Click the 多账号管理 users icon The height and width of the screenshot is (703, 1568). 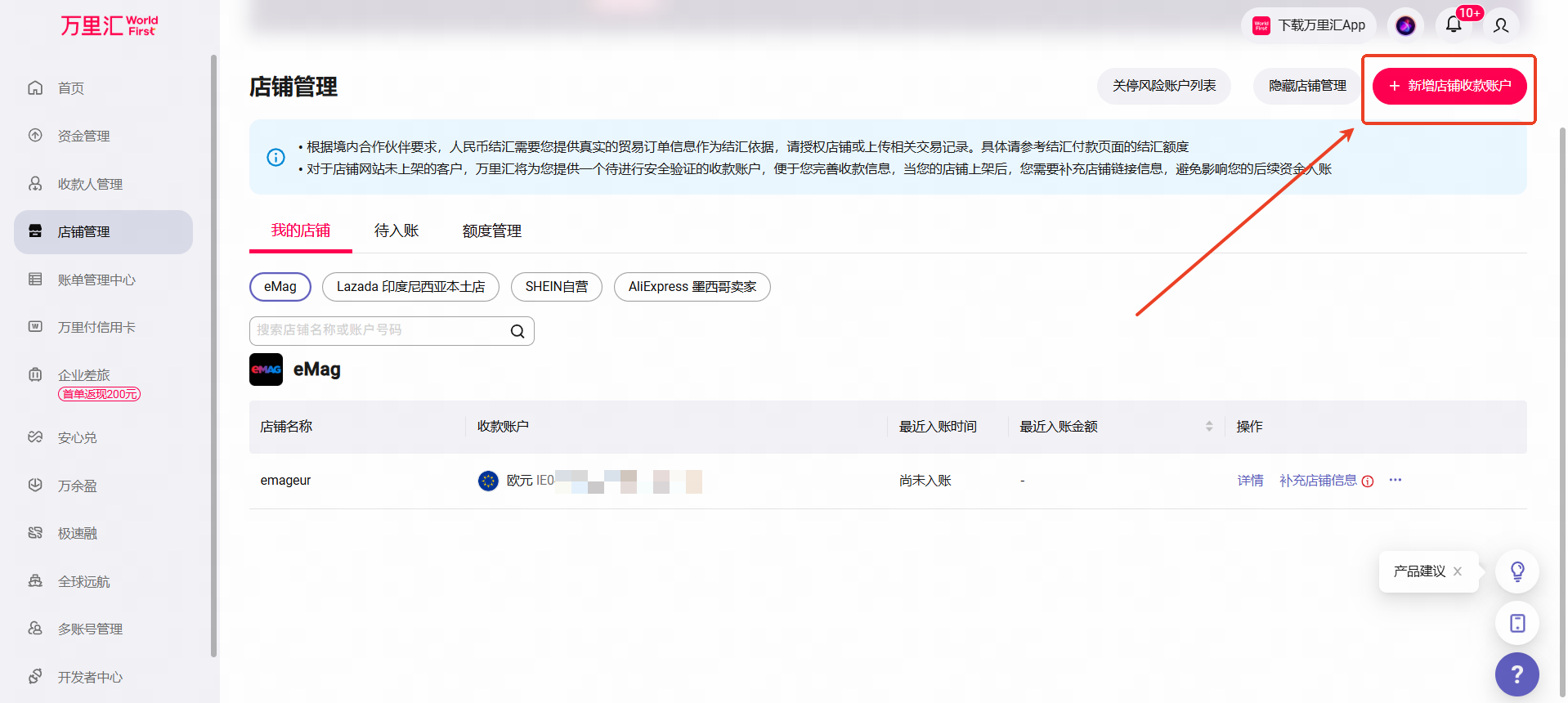[x=35, y=629]
